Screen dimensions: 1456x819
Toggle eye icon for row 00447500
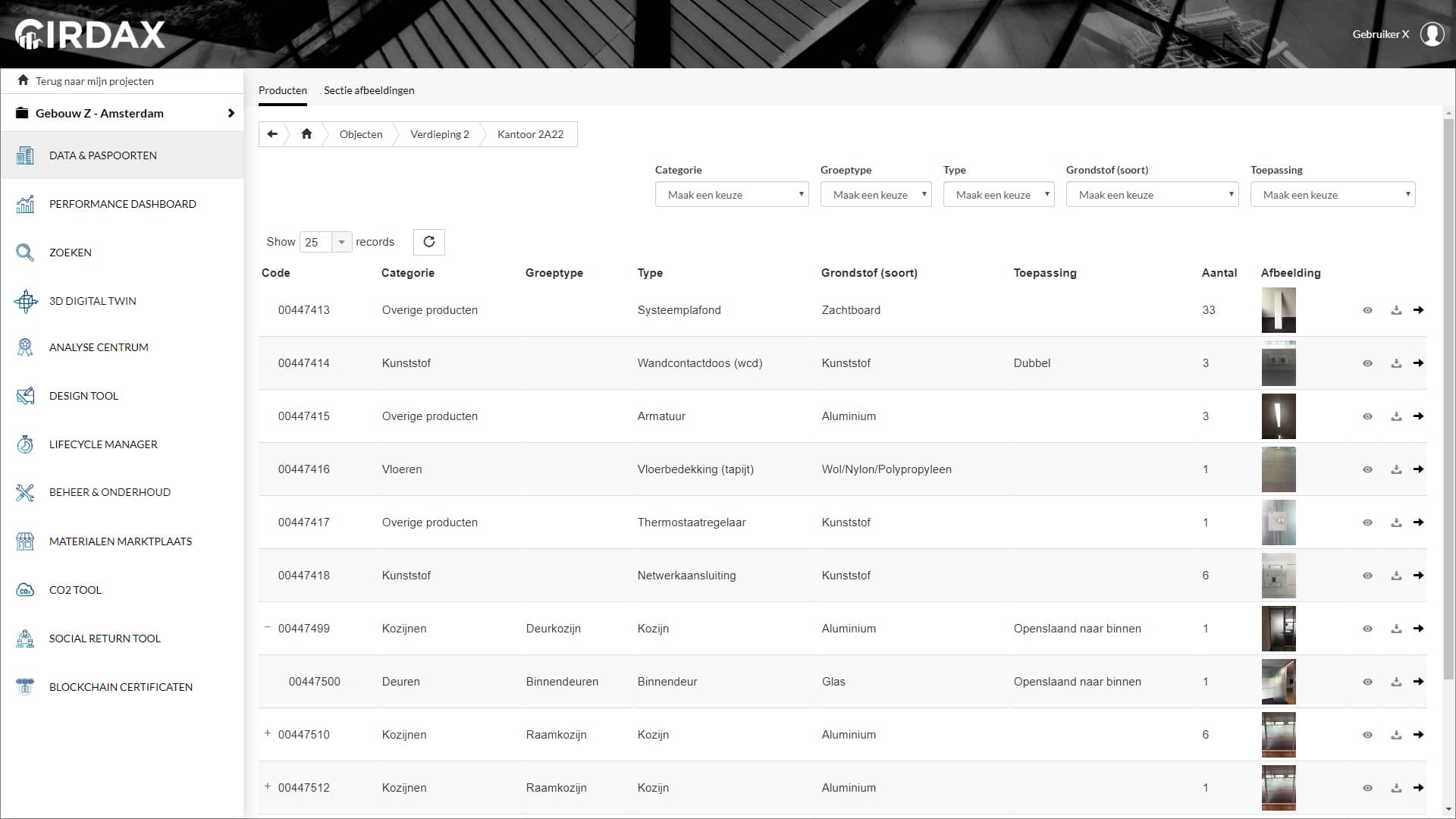(1367, 682)
